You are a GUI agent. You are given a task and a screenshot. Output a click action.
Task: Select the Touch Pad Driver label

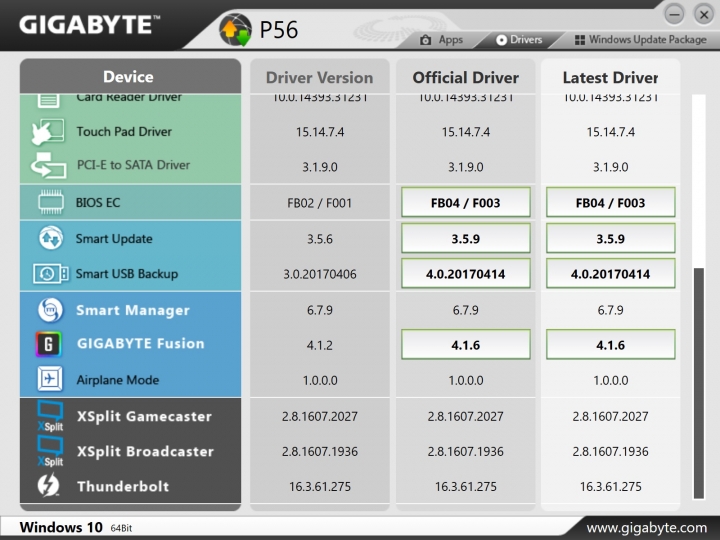(124, 132)
